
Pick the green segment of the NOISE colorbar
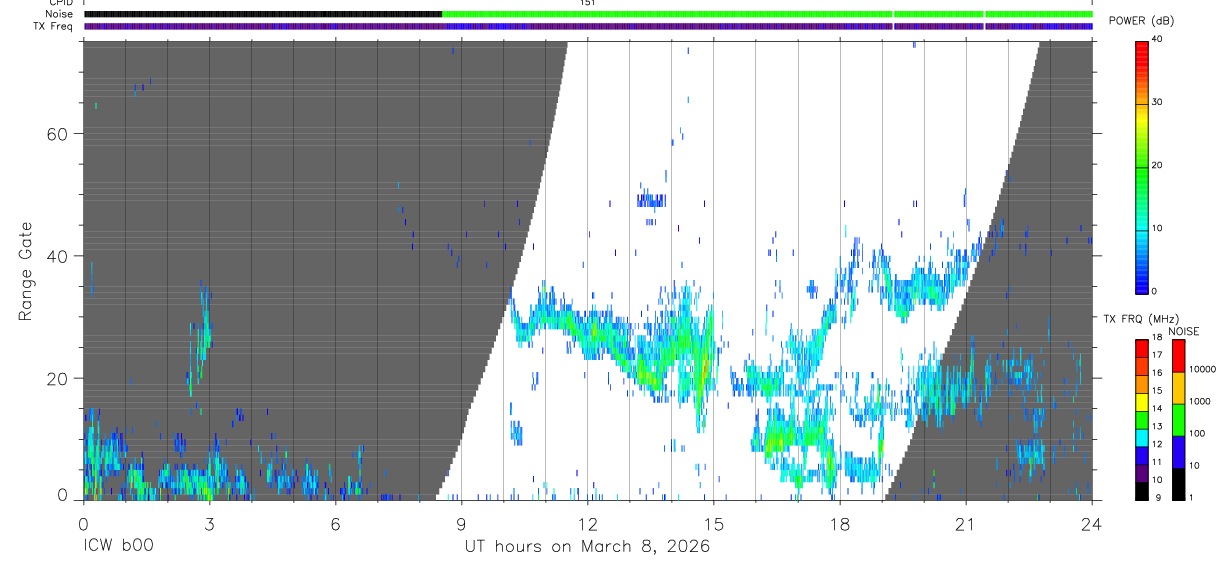tap(1178, 420)
